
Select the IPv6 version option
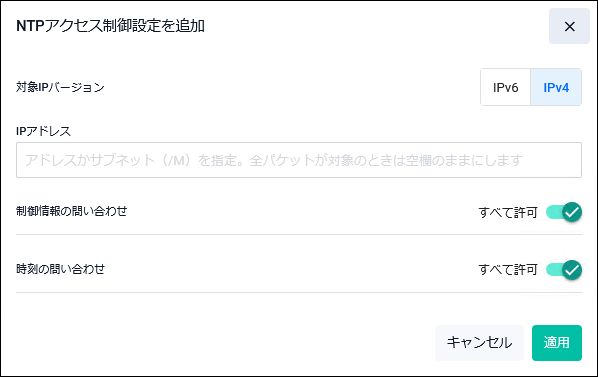point(505,87)
